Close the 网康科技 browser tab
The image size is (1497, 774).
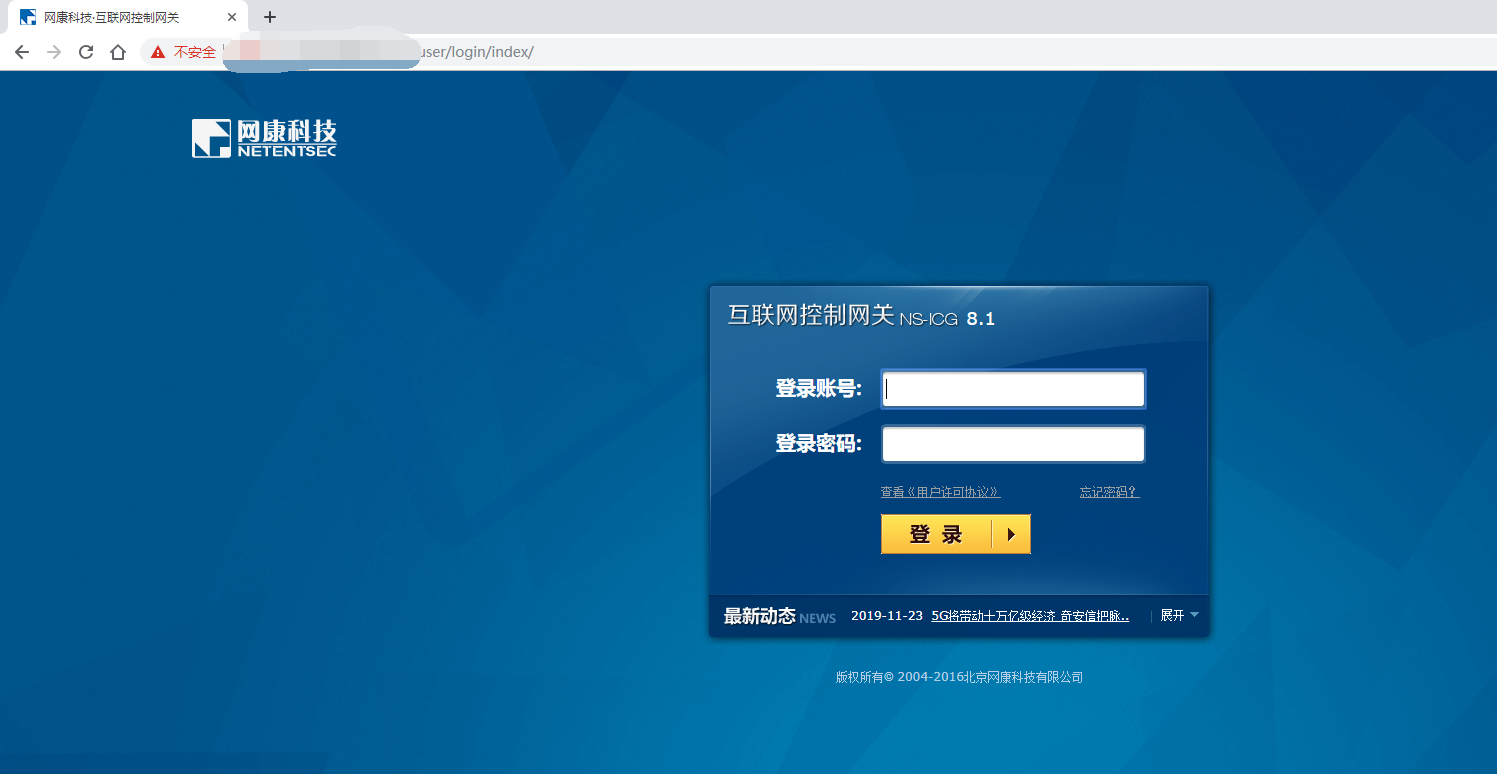click(232, 17)
